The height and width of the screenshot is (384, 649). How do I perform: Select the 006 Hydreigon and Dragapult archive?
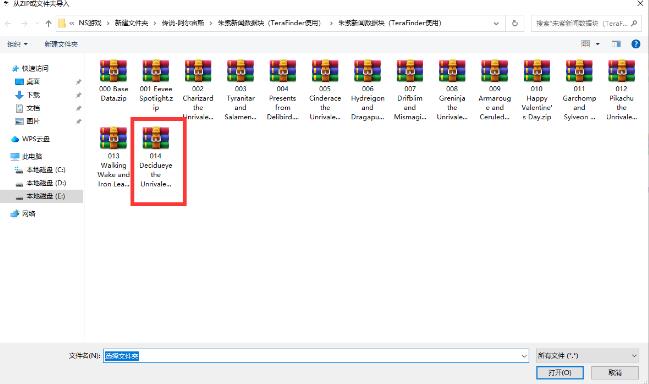click(368, 89)
